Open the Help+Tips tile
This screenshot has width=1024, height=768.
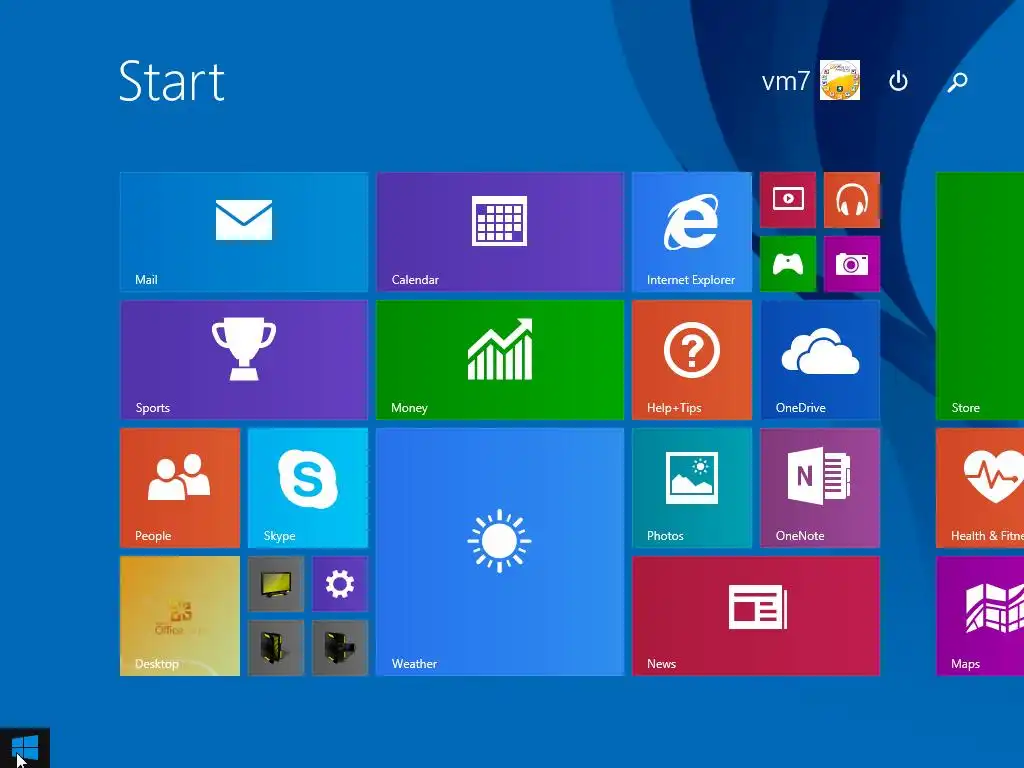(x=692, y=360)
